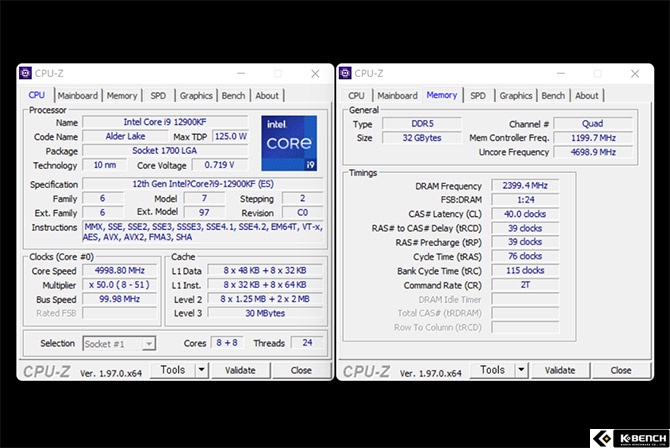The image size is (670, 448).
Task: Click Close button in right CPU-Z window
Action: (x=621, y=370)
